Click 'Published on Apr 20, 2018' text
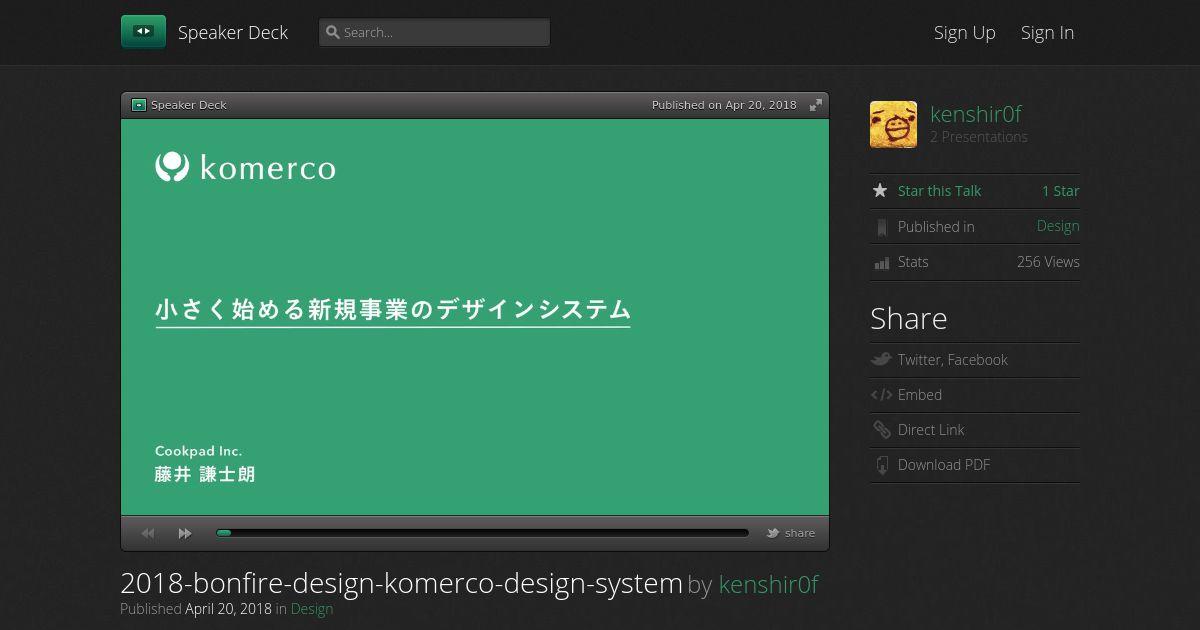This screenshot has width=1200, height=630. (x=724, y=105)
